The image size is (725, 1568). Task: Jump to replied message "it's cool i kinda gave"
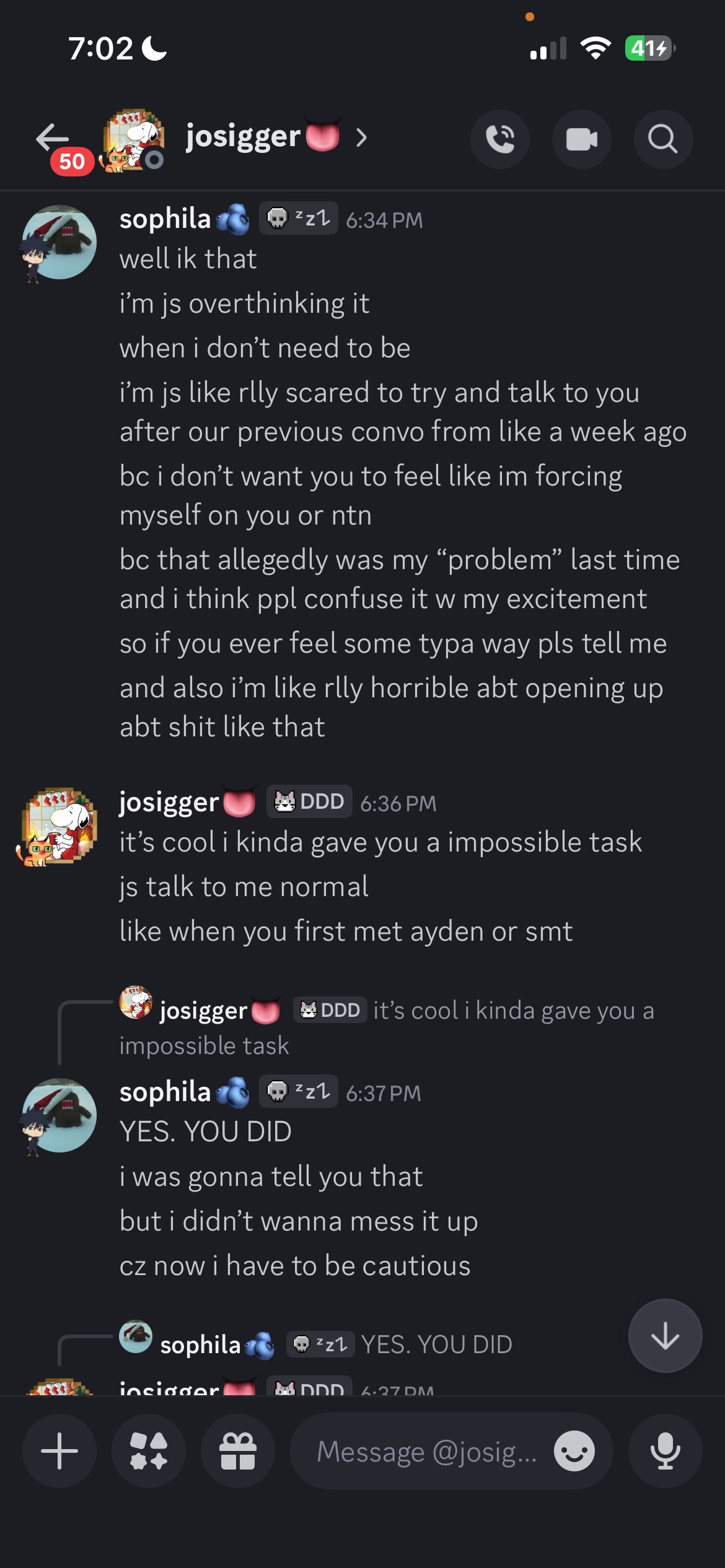513,1011
